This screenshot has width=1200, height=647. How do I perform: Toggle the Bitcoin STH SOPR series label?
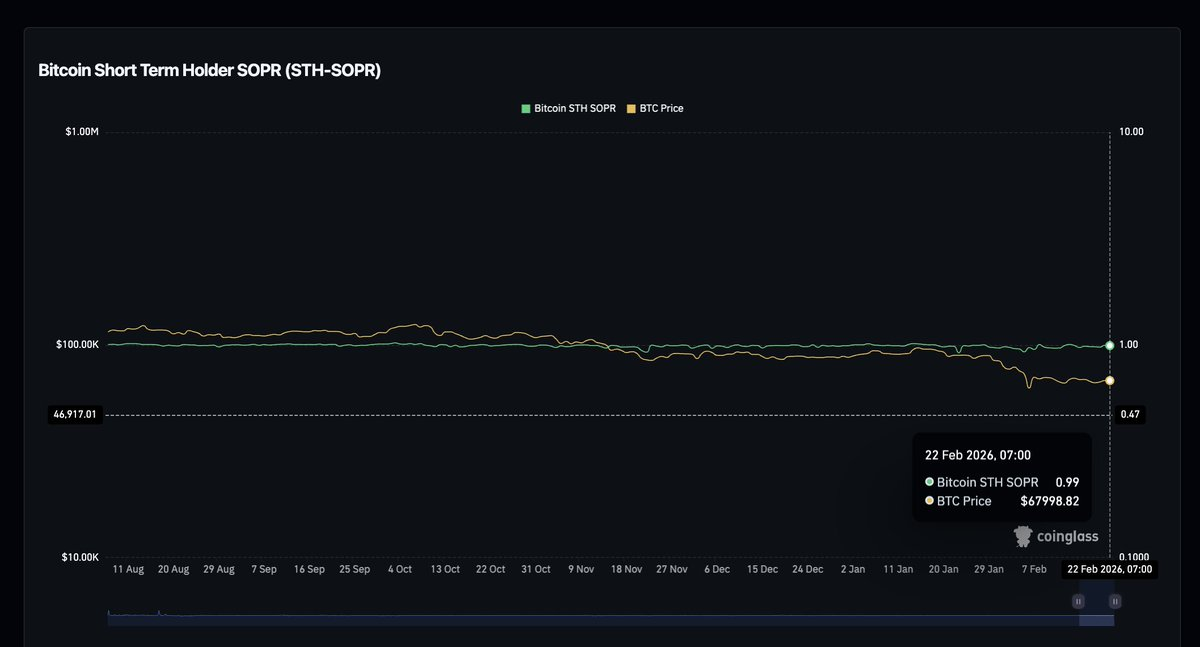(x=575, y=108)
